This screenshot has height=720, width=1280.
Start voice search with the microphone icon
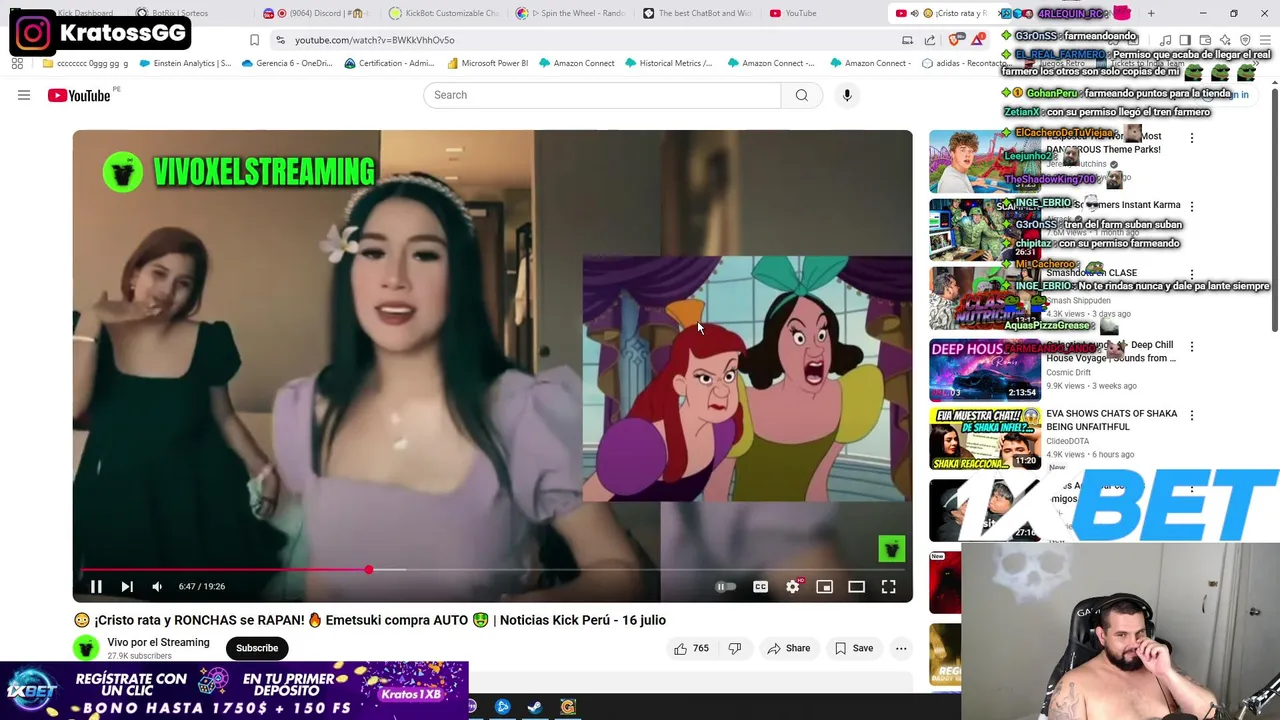tap(847, 95)
